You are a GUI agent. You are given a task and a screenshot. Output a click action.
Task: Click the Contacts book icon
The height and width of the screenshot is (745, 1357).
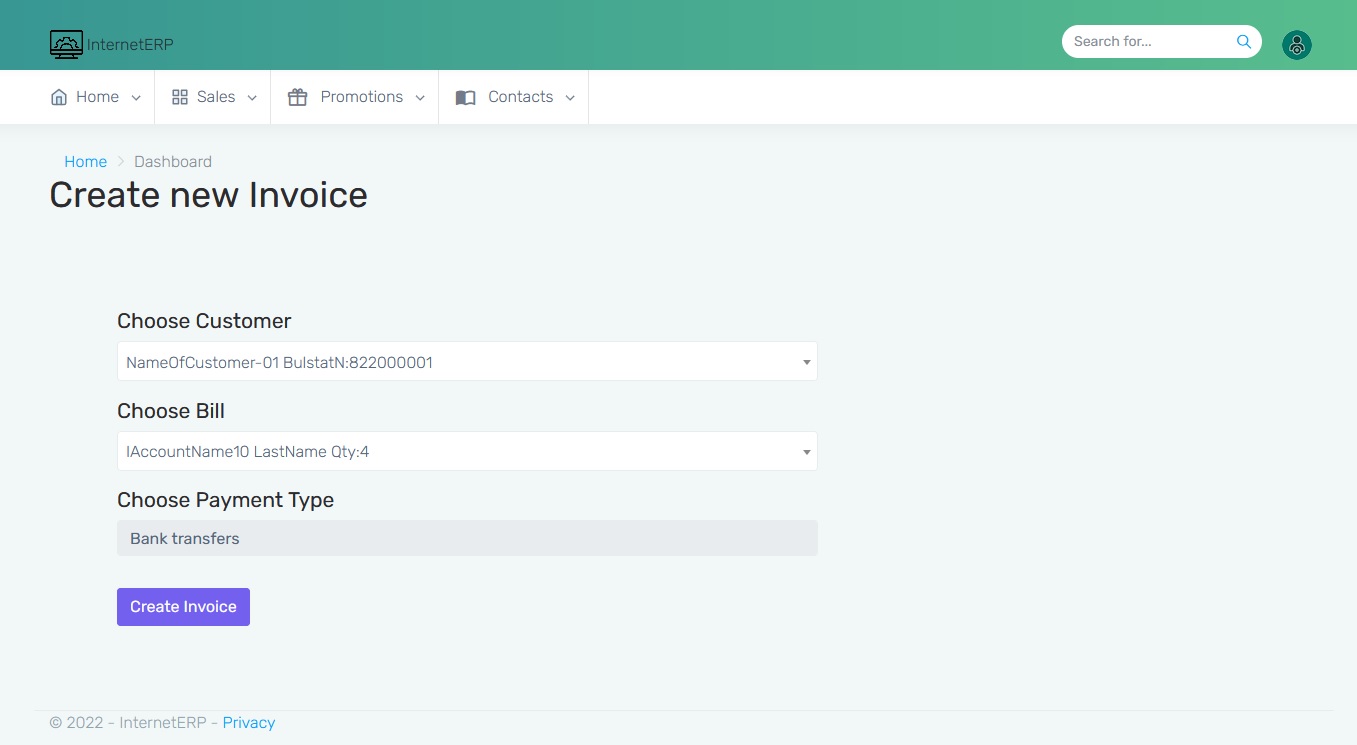(x=465, y=98)
